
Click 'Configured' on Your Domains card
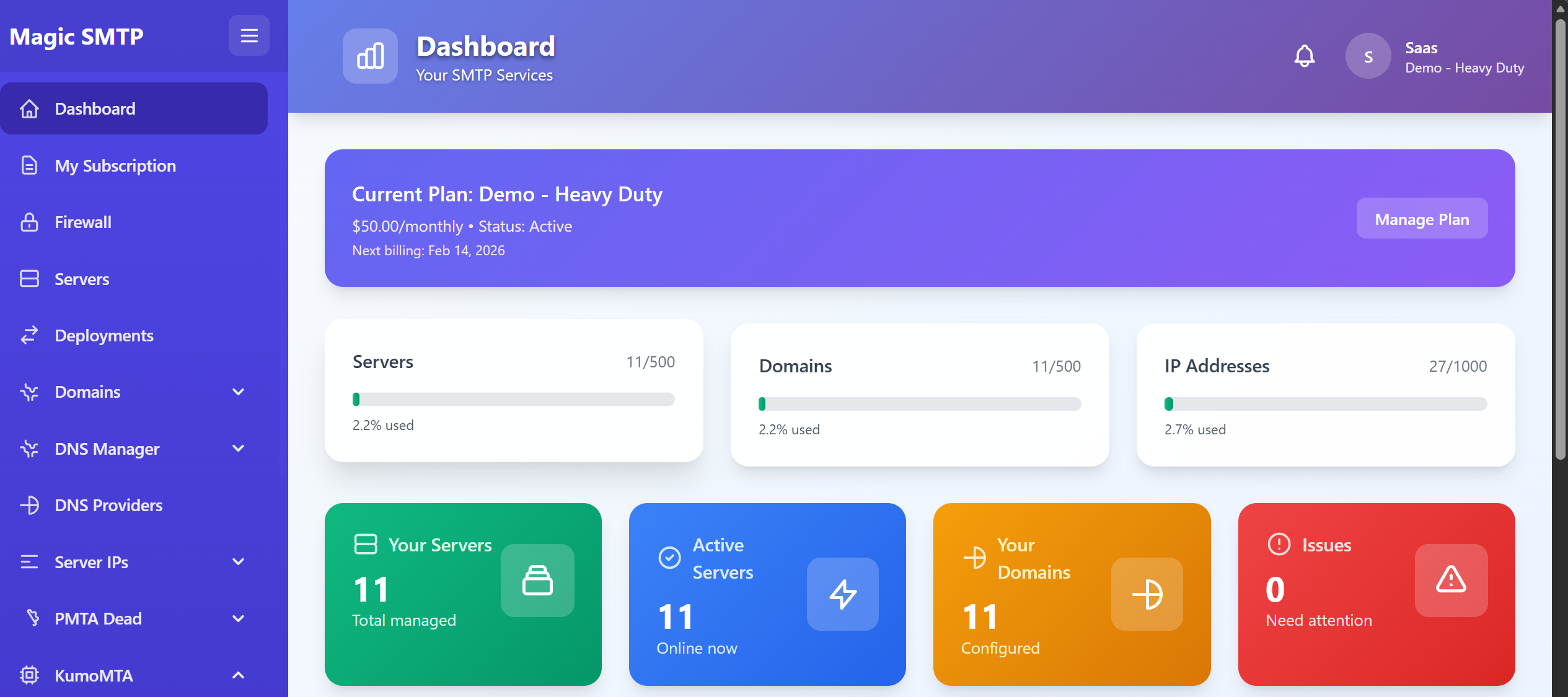point(1000,648)
